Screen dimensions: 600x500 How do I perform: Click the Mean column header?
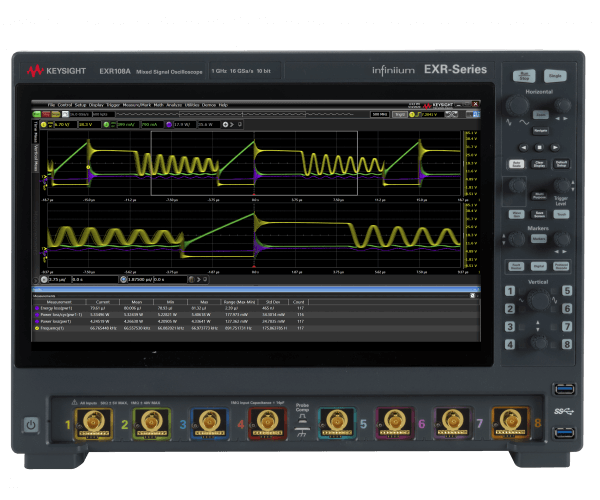137,302
